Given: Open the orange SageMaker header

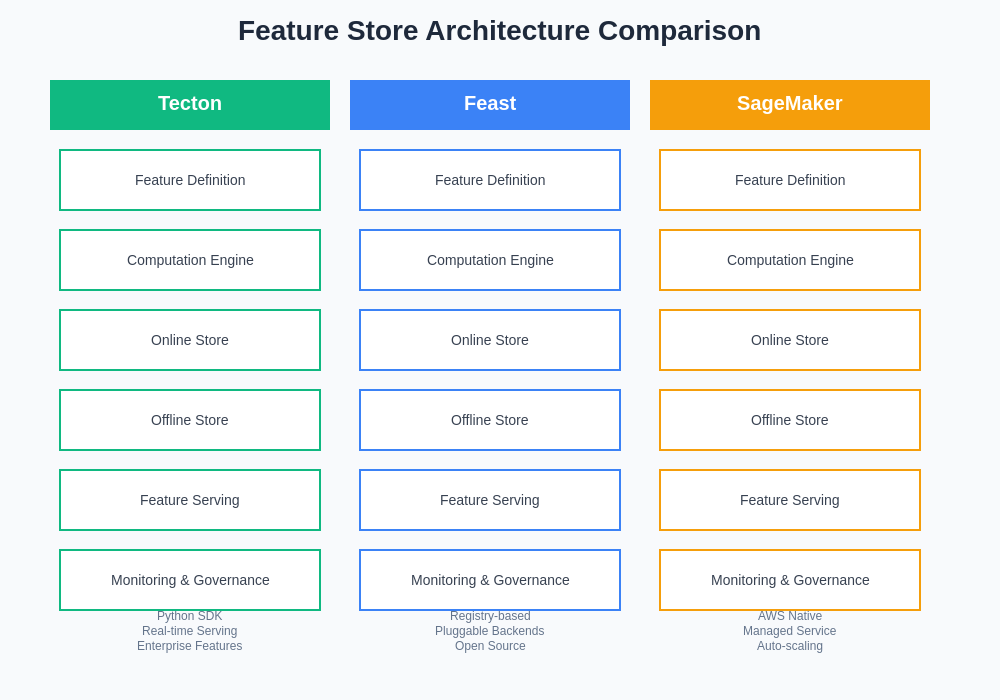Looking at the screenshot, I should (x=790, y=104).
